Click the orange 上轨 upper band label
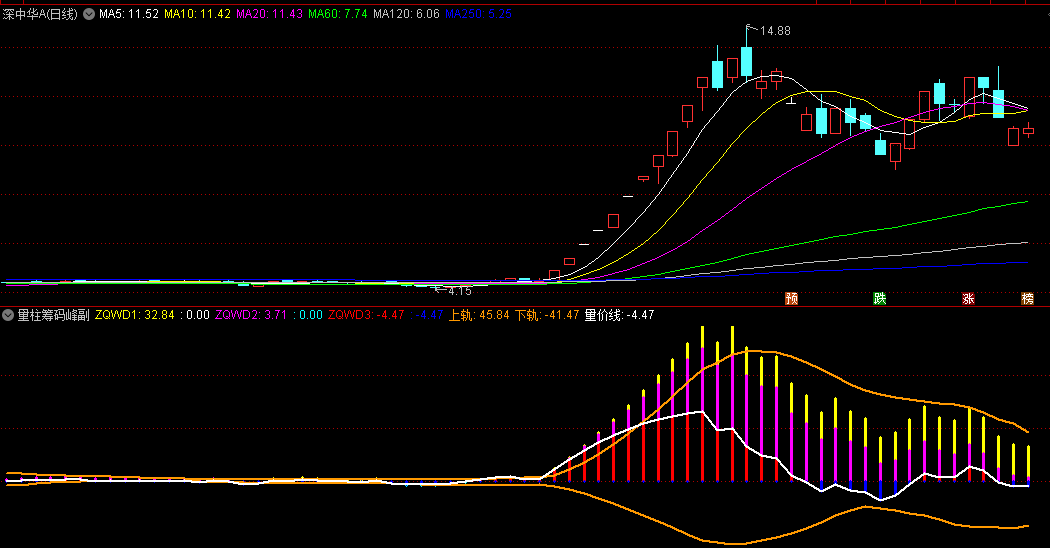Screen dimensions: 1050x548 pos(479,314)
